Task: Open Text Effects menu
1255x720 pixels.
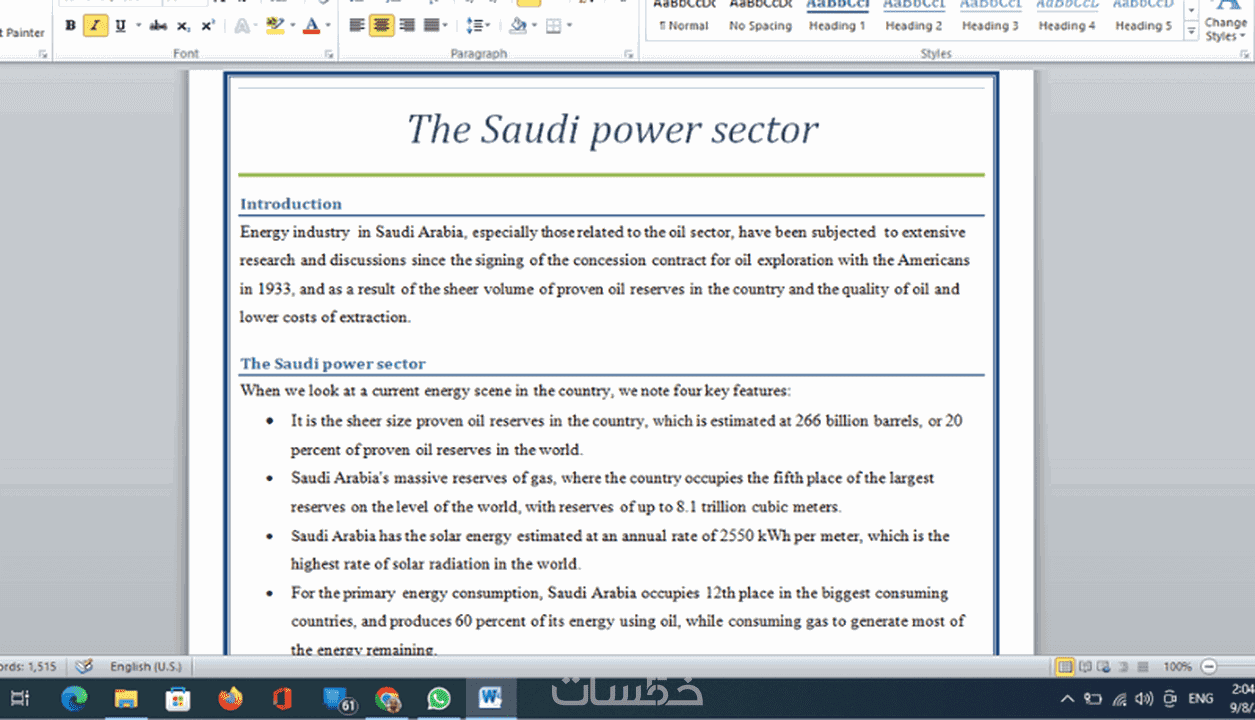Action: point(243,26)
